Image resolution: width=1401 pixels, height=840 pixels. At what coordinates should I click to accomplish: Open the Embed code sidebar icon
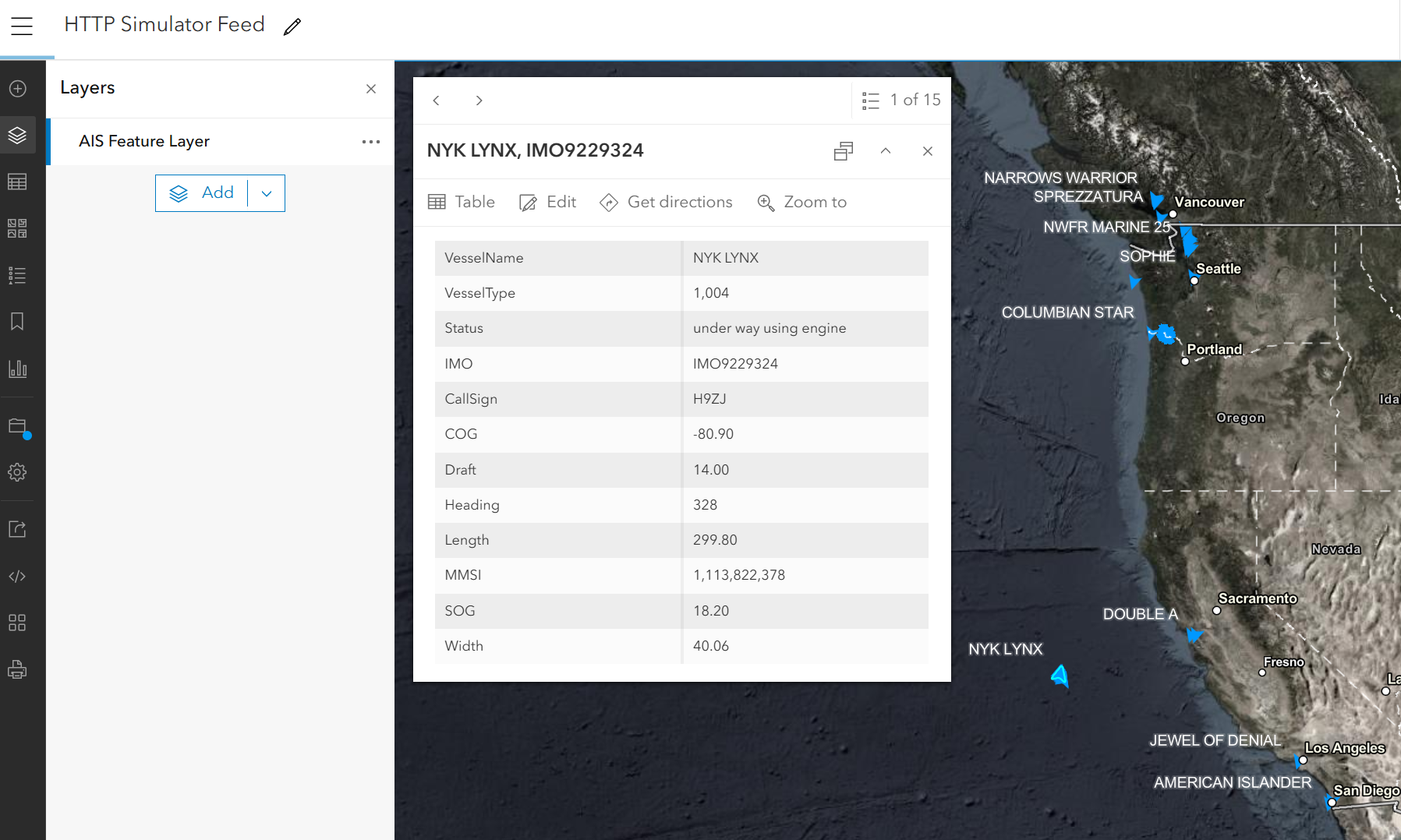[17, 577]
